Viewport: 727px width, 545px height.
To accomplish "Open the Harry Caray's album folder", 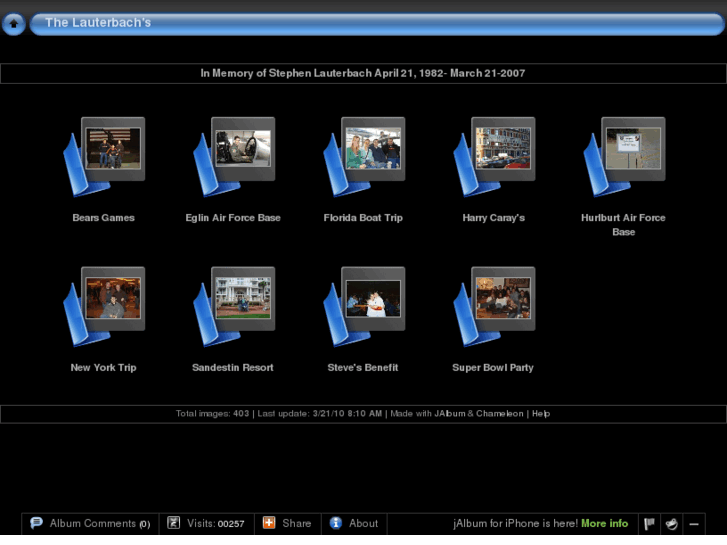I will pyautogui.click(x=493, y=157).
